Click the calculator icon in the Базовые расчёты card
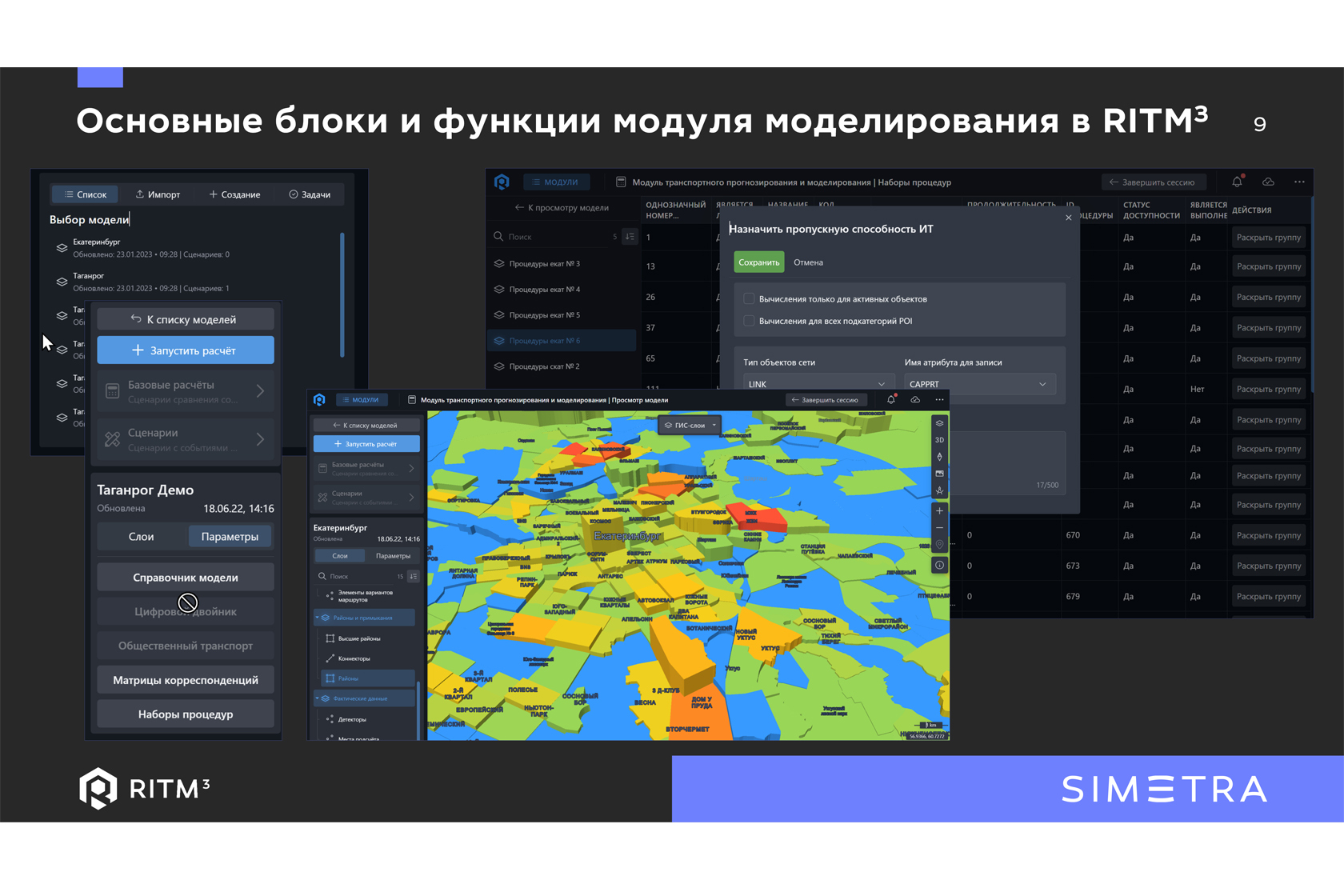 113,391
